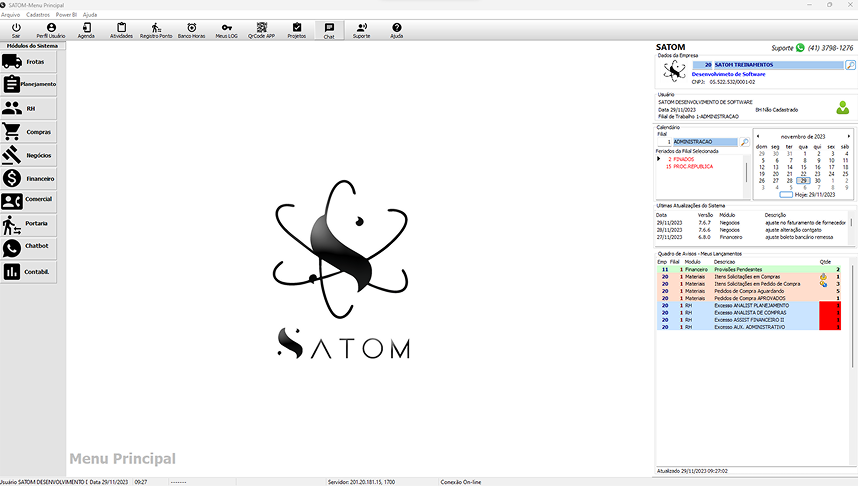This screenshot has width=858, height=486.
Task: Open the Financeiro module
Action: 29,178
